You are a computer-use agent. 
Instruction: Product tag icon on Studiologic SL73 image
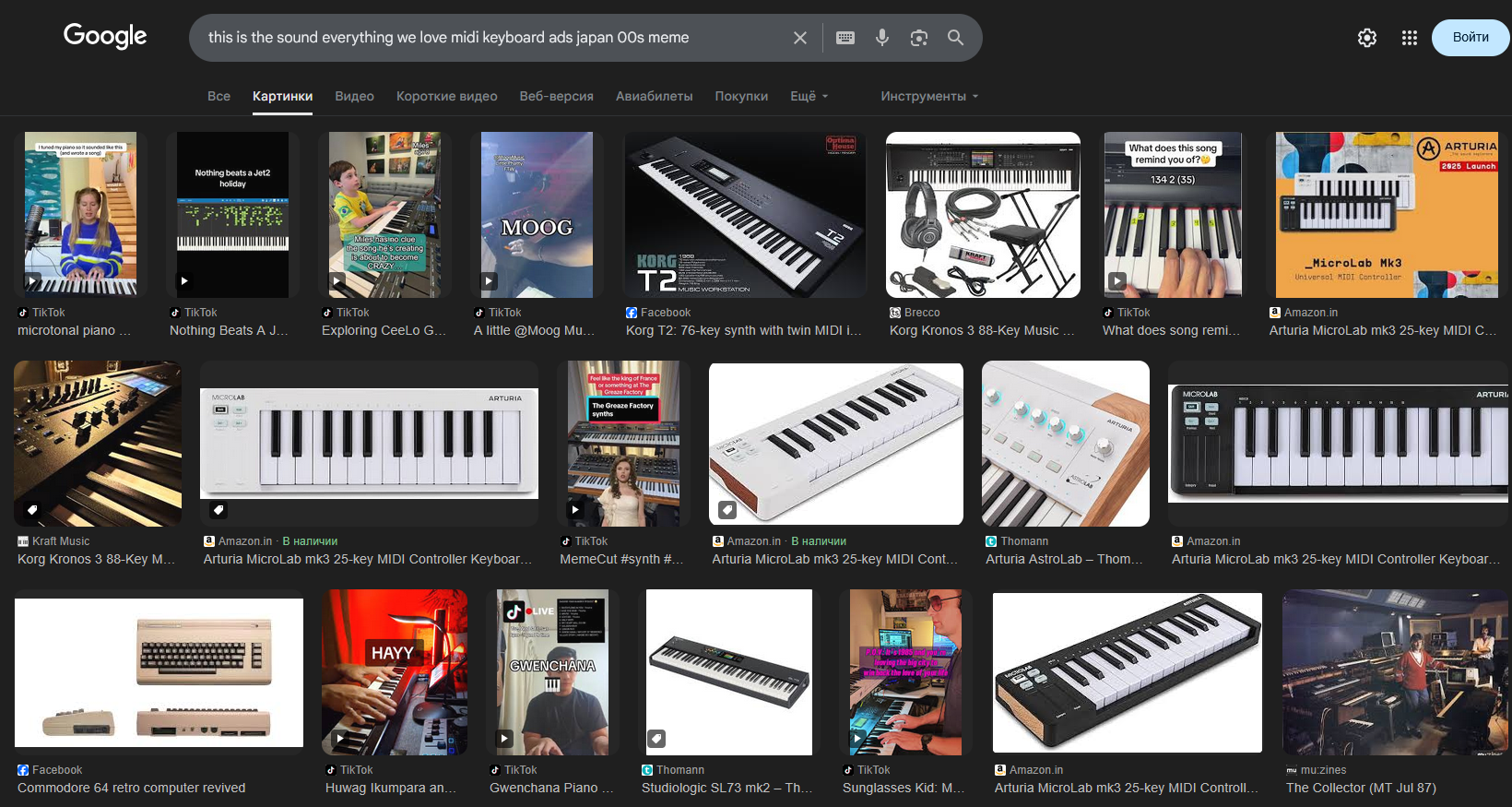[656, 739]
